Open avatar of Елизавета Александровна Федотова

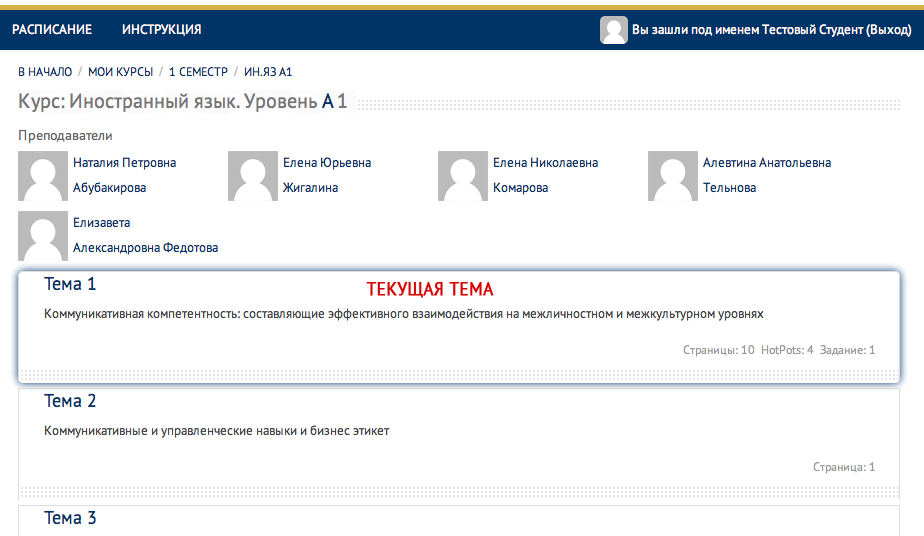point(42,236)
